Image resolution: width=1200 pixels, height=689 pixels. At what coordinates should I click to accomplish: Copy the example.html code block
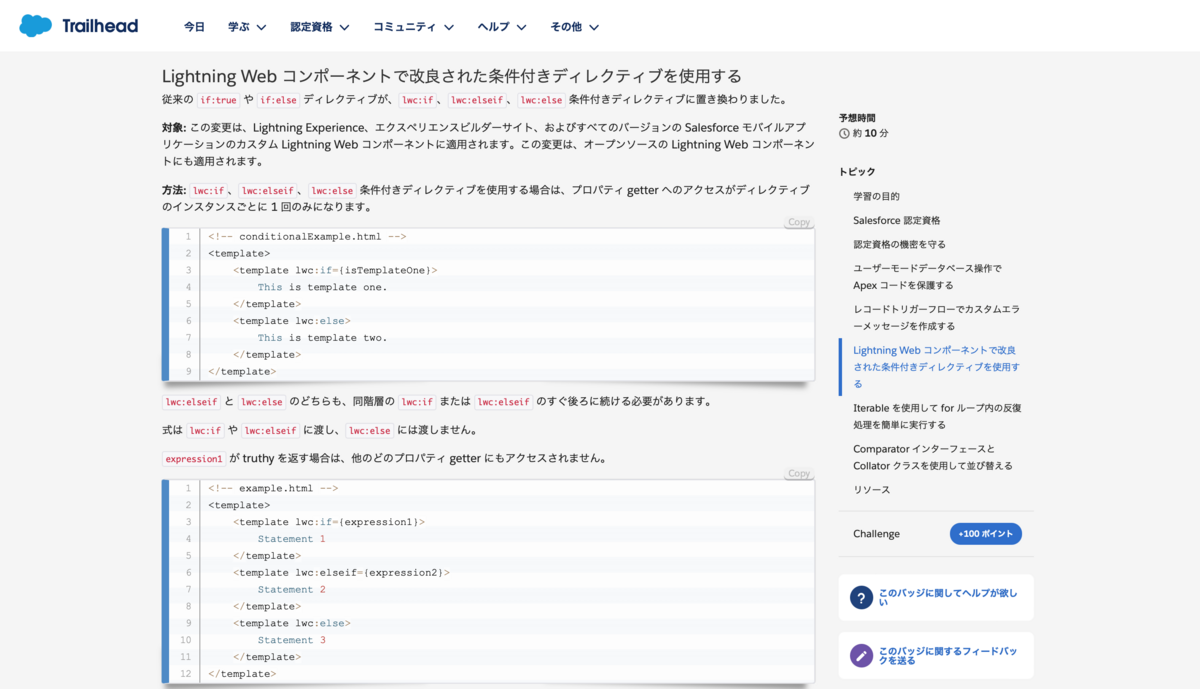click(799, 473)
